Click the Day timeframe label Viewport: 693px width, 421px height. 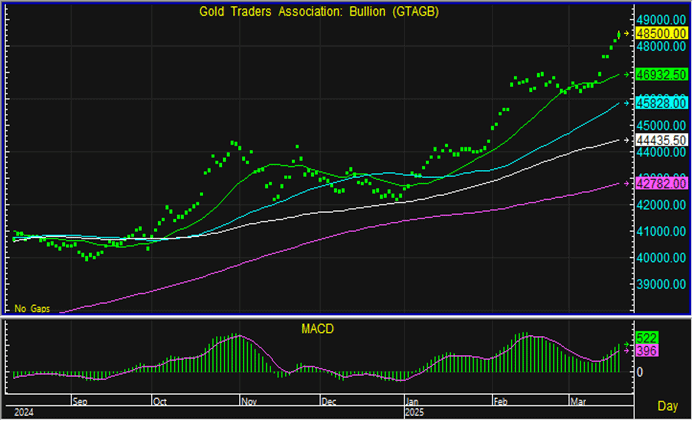pos(667,406)
